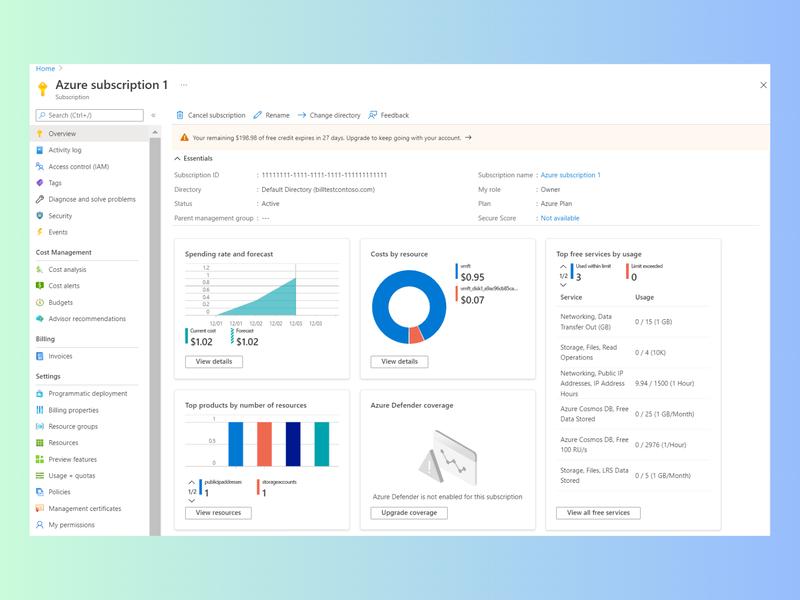Click Advisor recommendations cloud icon
Viewport: 800px width, 600px height.
40,318
